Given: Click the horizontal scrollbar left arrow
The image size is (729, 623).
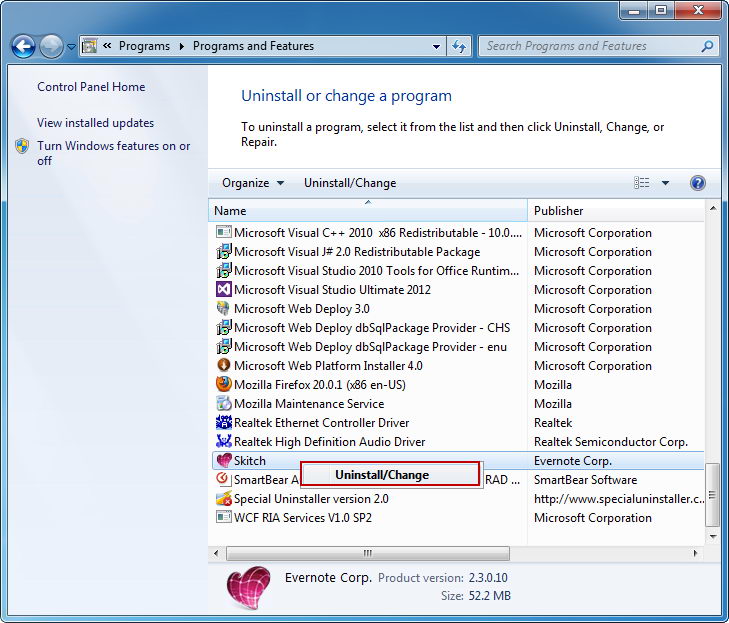Looking at the screenshot, I should click(216, 553).
